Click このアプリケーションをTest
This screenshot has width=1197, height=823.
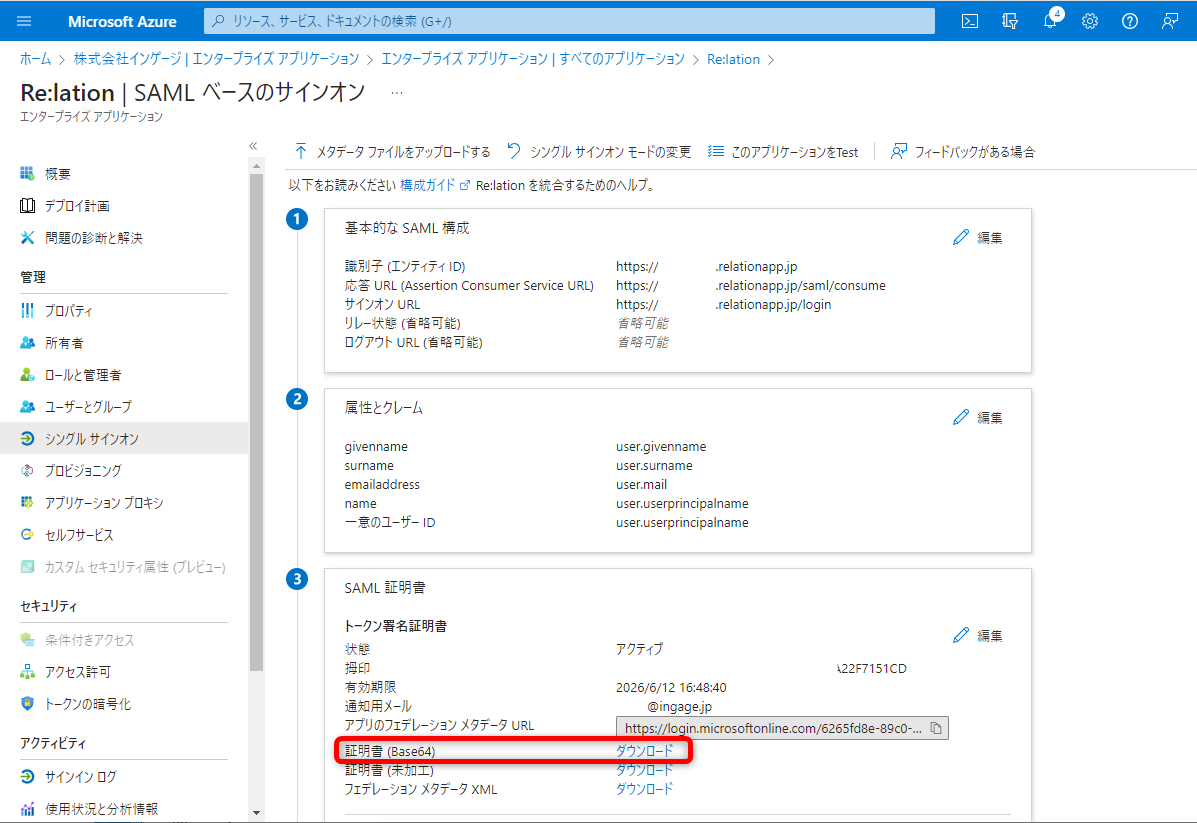click(x=783, y=152)
